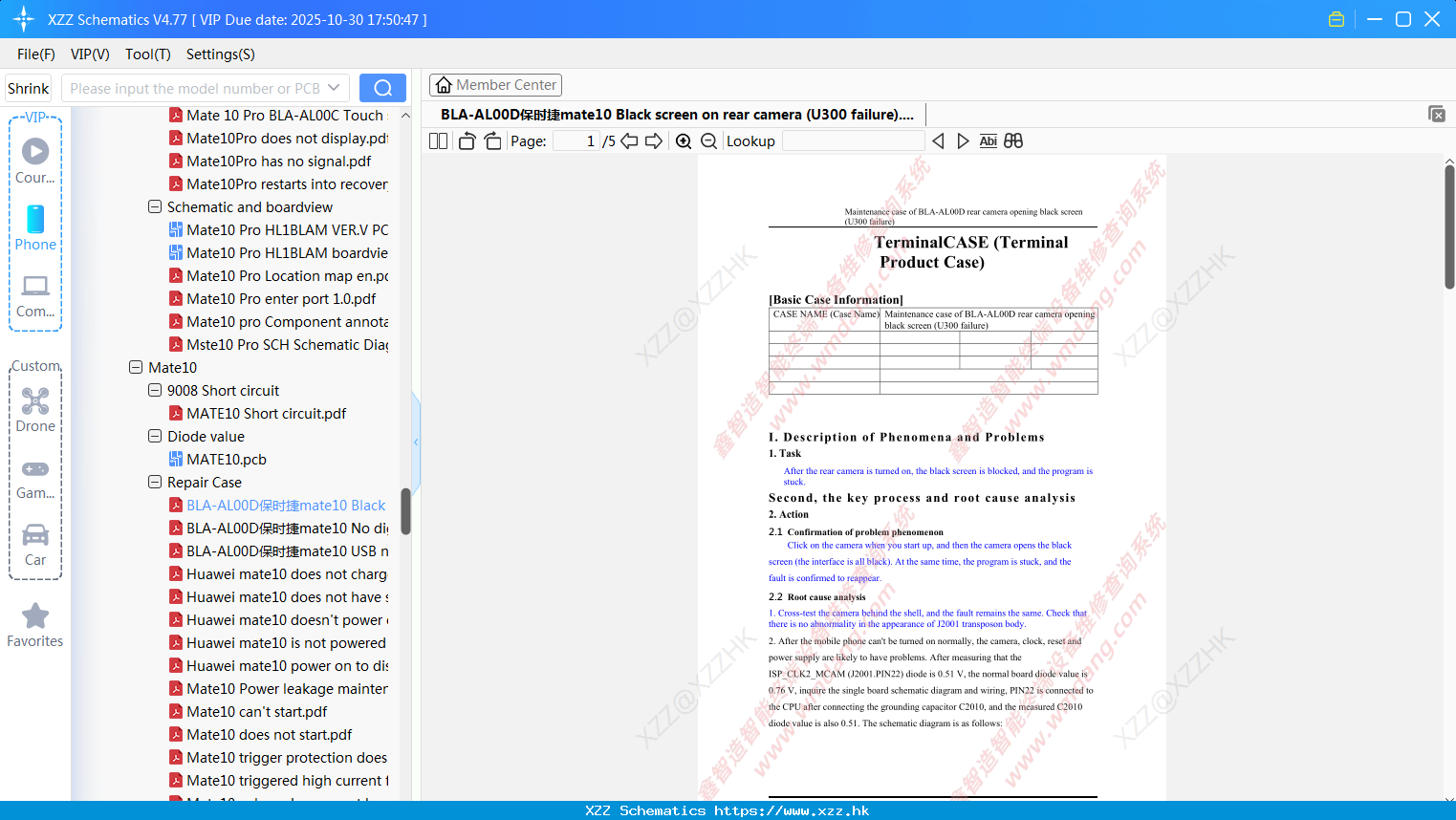Click the binoculars search icon
The image size is (1456, 820).
pos(1013,140)
